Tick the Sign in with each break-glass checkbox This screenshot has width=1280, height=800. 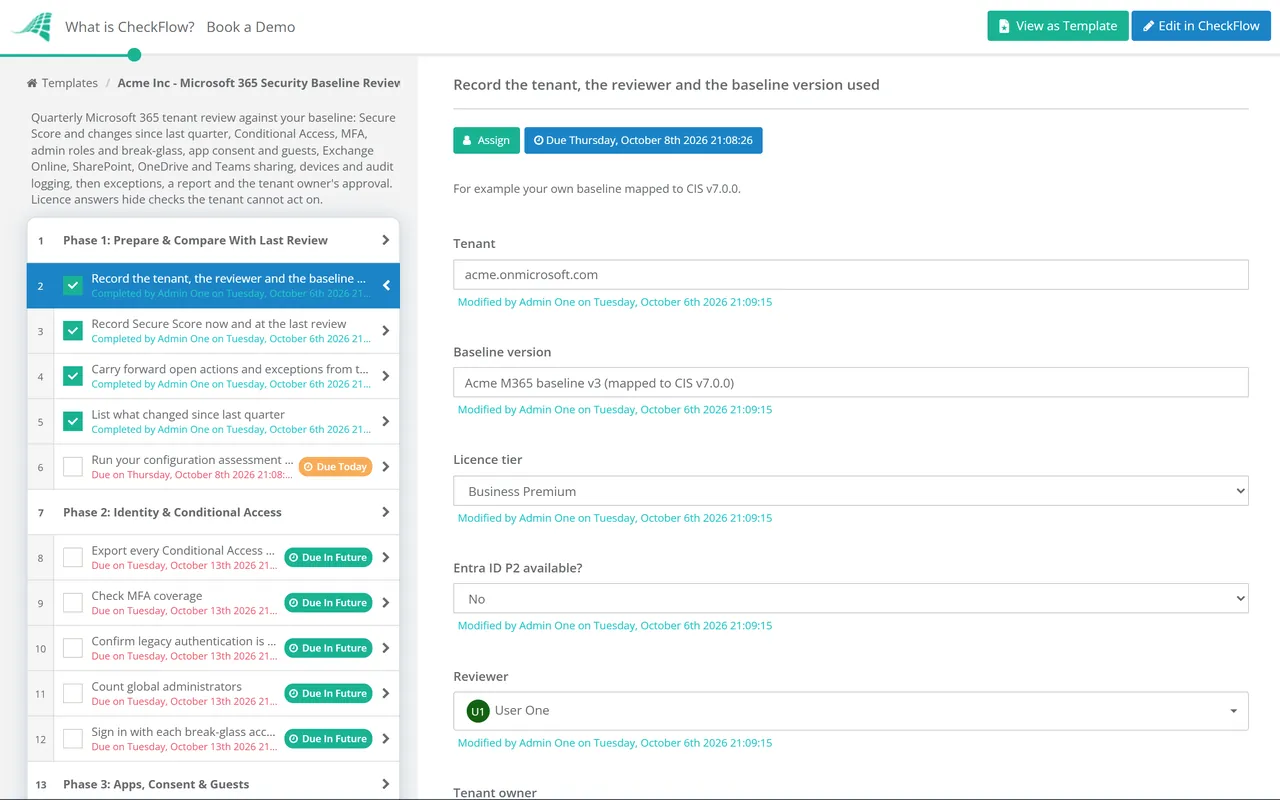click(73, 739)
